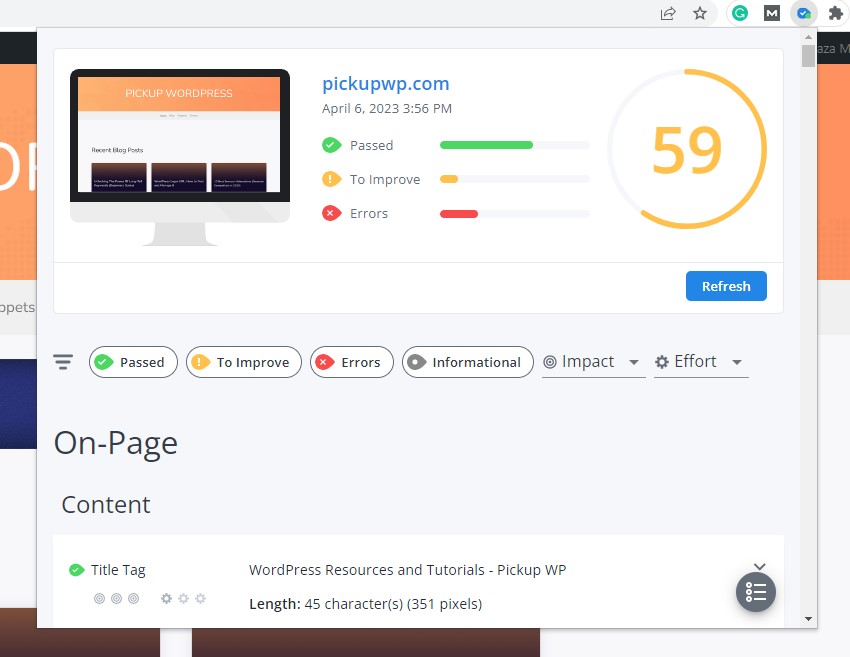Toggle the Informational filter chip
The image size is (850, 657).
coord(468,362)
